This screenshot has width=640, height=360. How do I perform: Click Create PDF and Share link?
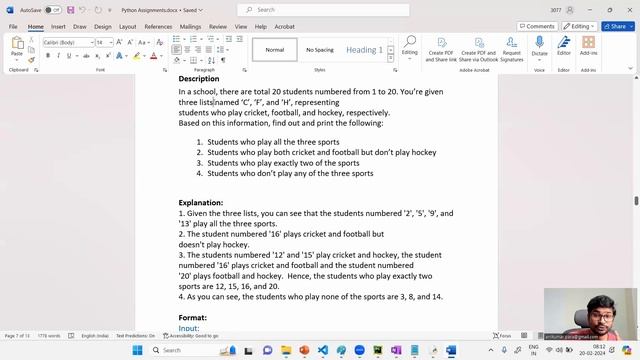tap(441, 49)
